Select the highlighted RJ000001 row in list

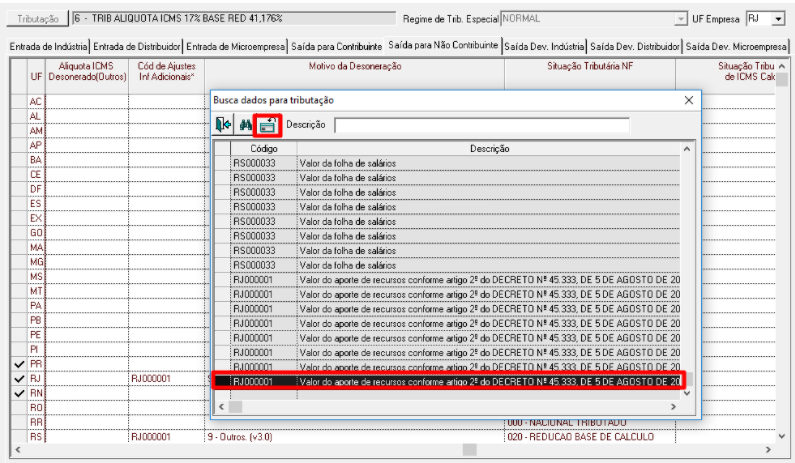pos(449,381)
